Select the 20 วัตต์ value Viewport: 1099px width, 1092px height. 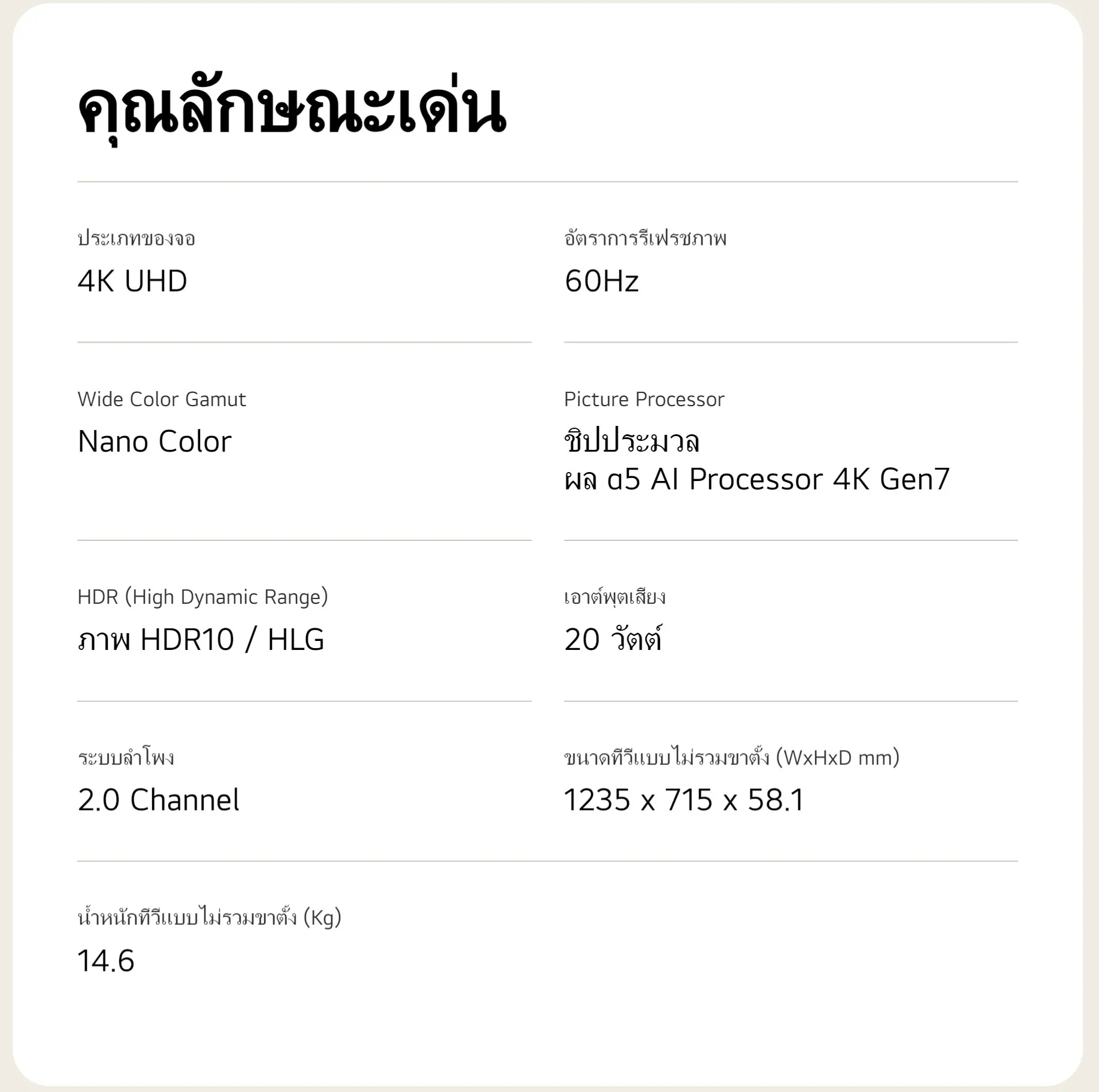[613, 639]
